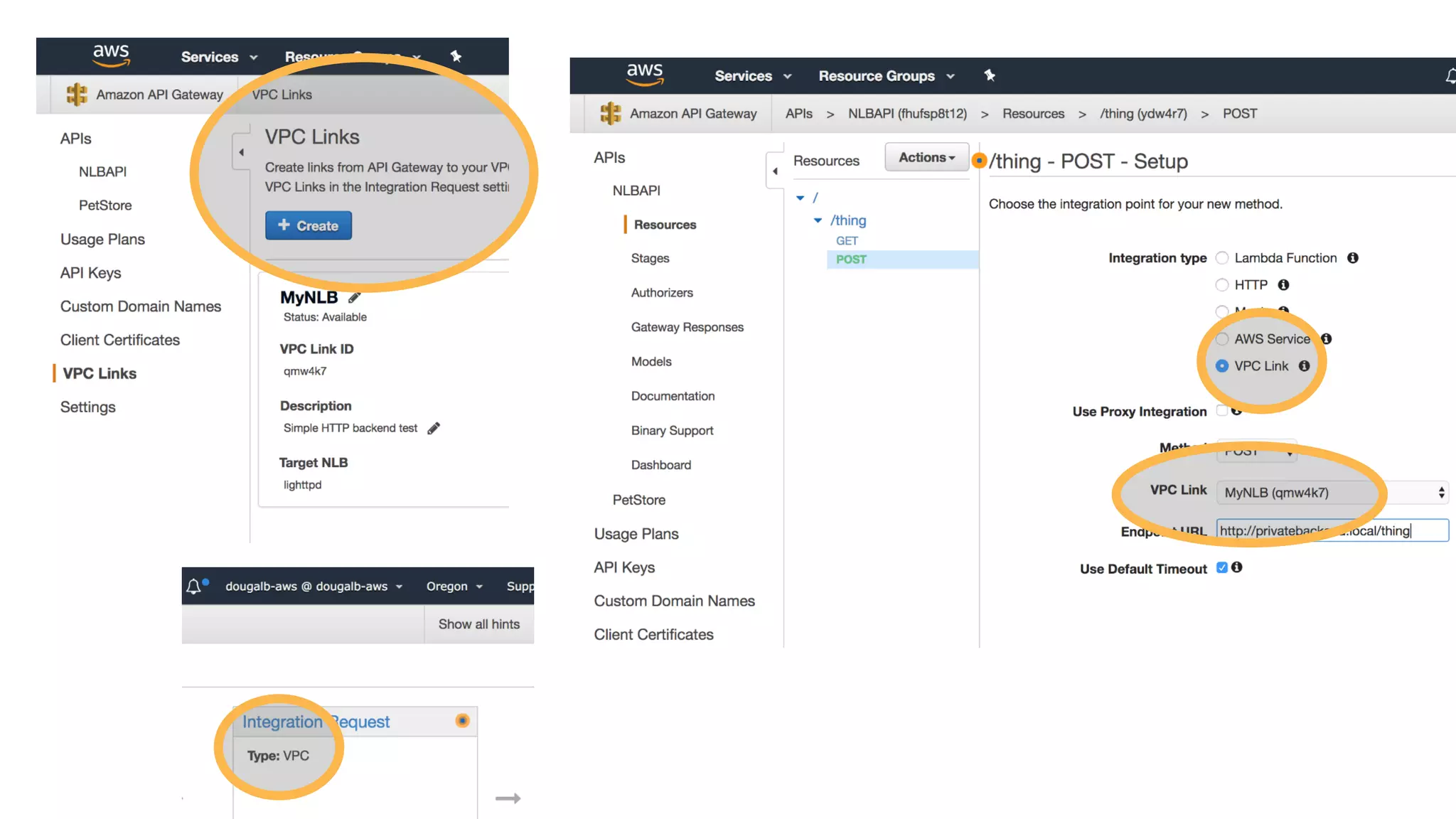The width and height of the screenshot is (1456, 819).
Task: Collapse the /thing resource tree node
Action: pos(818,220)
